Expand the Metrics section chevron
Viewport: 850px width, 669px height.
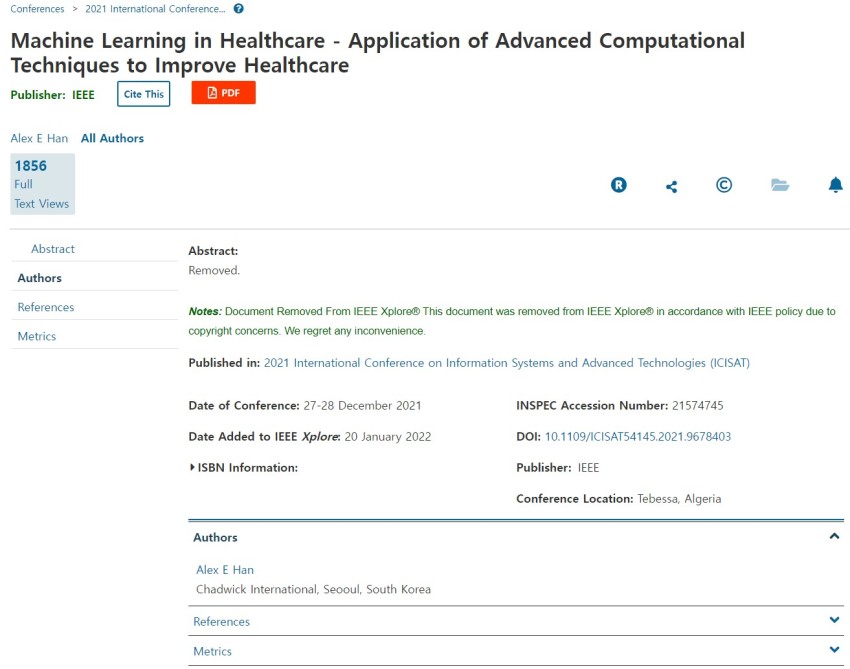pyautogui.click(x=834, y=649)
